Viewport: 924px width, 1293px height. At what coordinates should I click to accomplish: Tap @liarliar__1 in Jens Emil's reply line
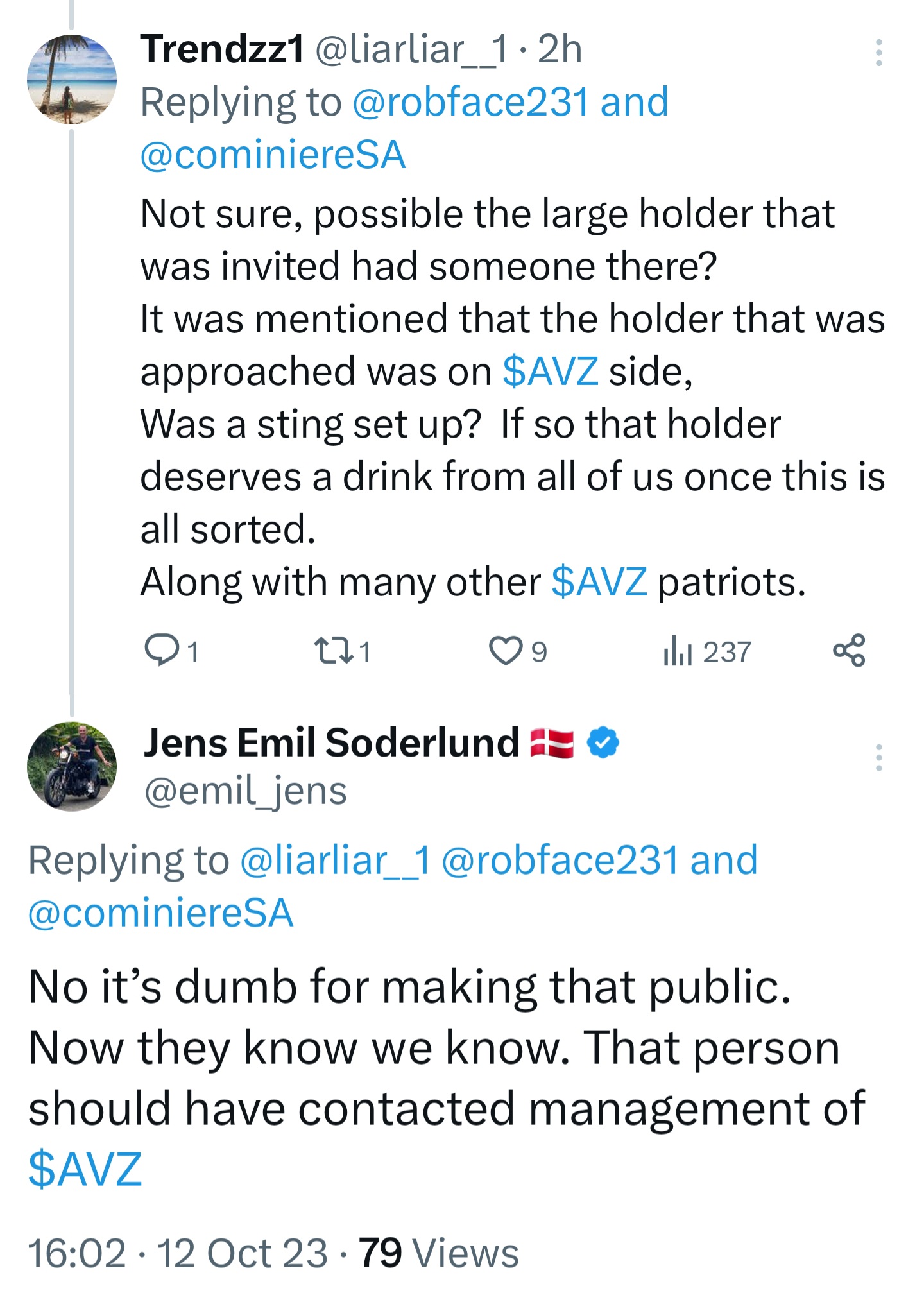coord(334,860)
